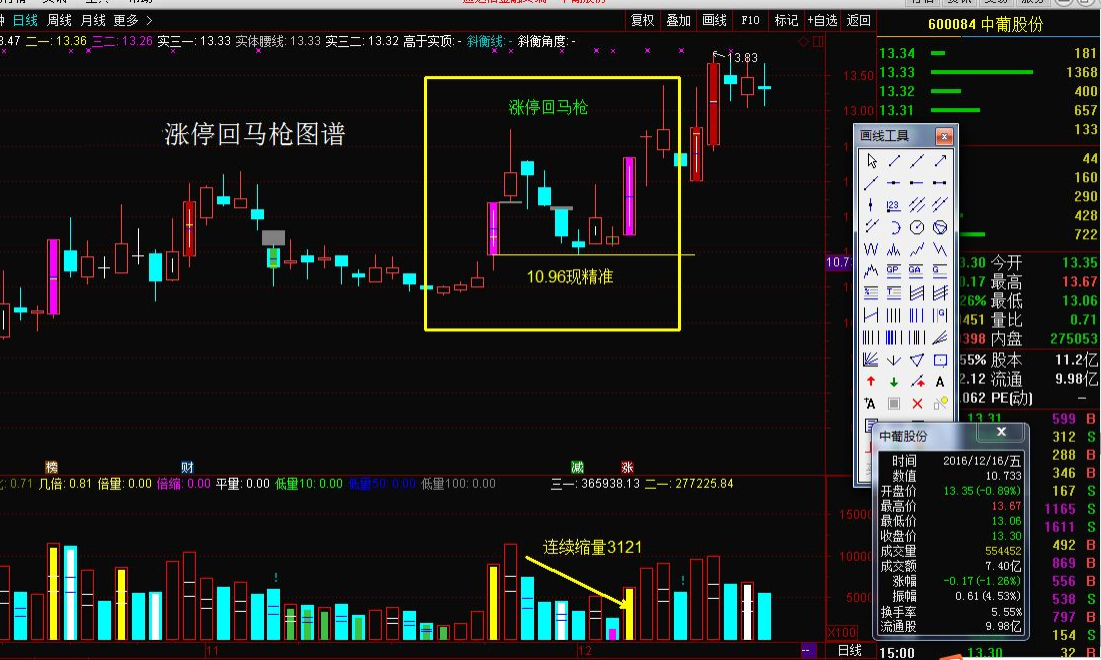1101x660 pixels.
Task: Click the 返回 back button
Action: (x=859, y=21)
